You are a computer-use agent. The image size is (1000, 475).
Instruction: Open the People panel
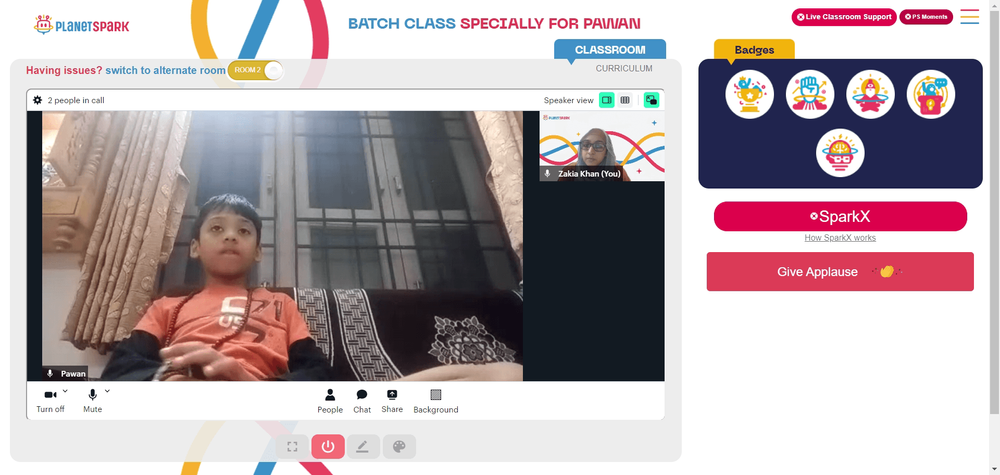pos(330,401)
